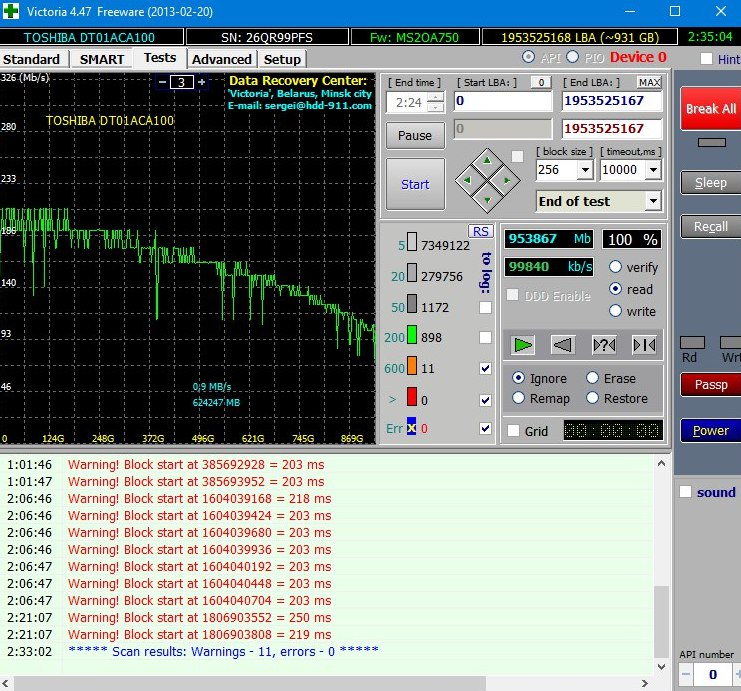The height and width of the screenshot is (691, 741).
Task: Click the right arrow of diamond navigator
Action: tap(507, 181)
